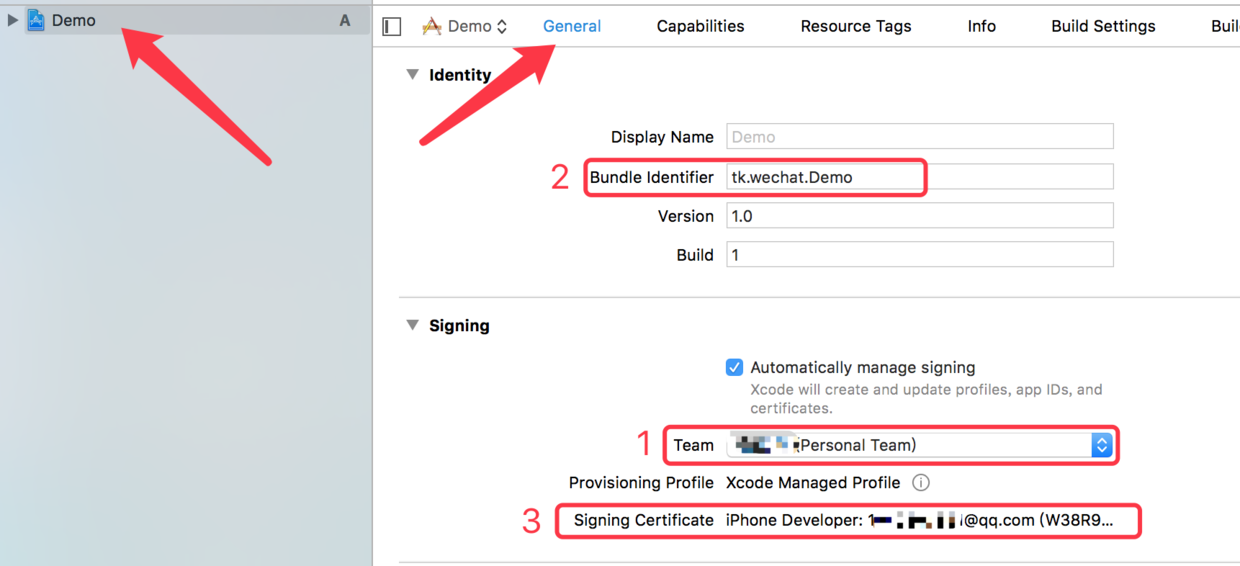Click the Identity section heading
This screenshot has width=1240, height=566.
[x=460, y=75]
